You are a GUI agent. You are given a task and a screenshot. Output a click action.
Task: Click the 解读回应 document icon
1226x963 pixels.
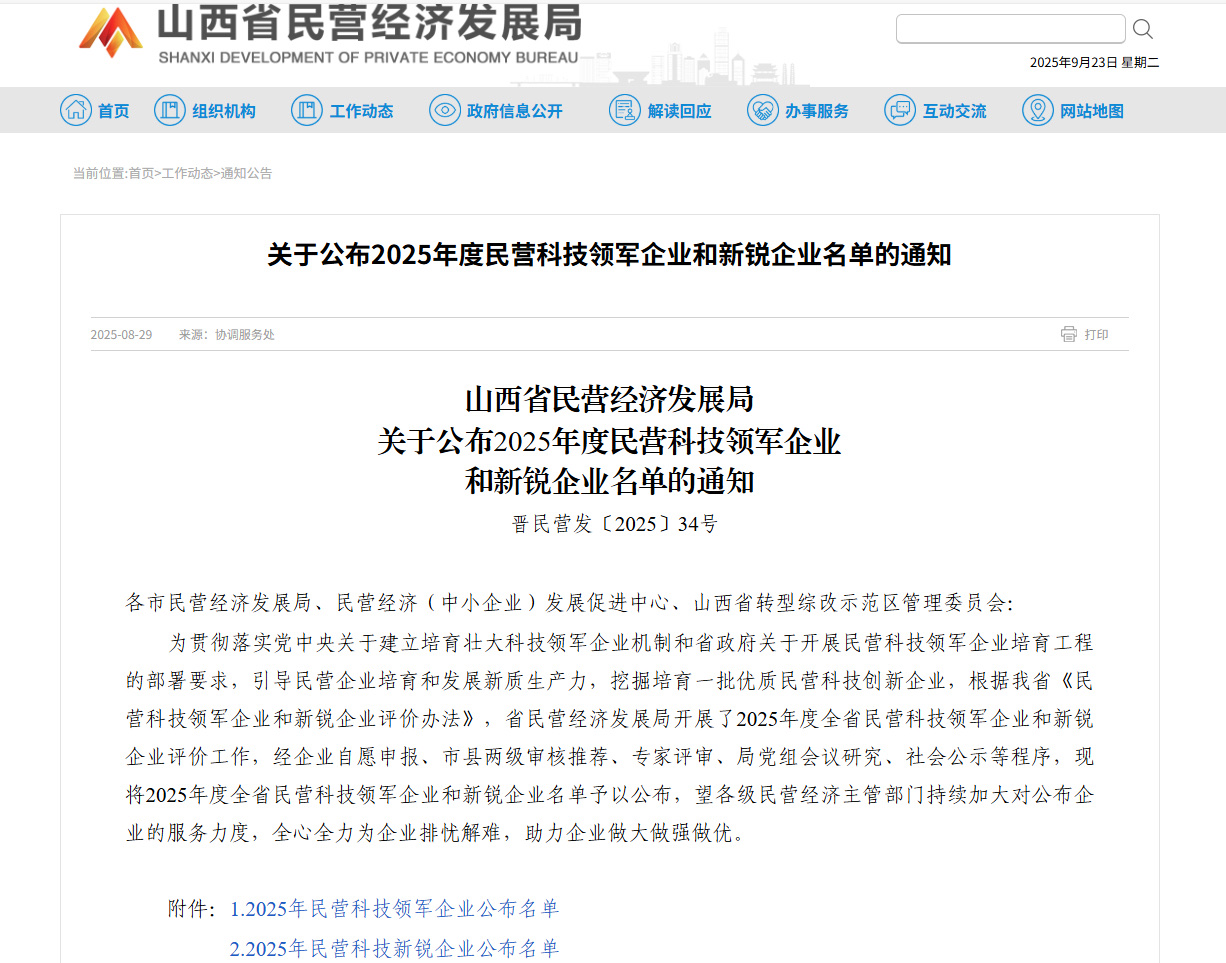click(x=625, y=110)
